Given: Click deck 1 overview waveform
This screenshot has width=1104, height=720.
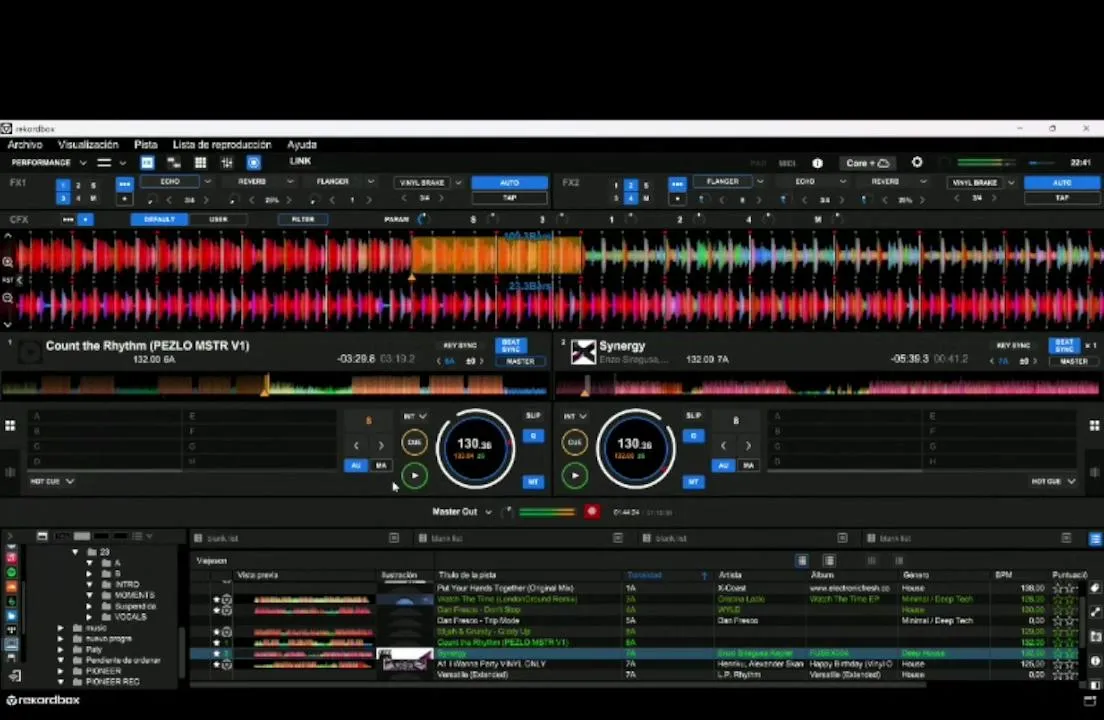Looking at the screenshot, I should (275, 386).
